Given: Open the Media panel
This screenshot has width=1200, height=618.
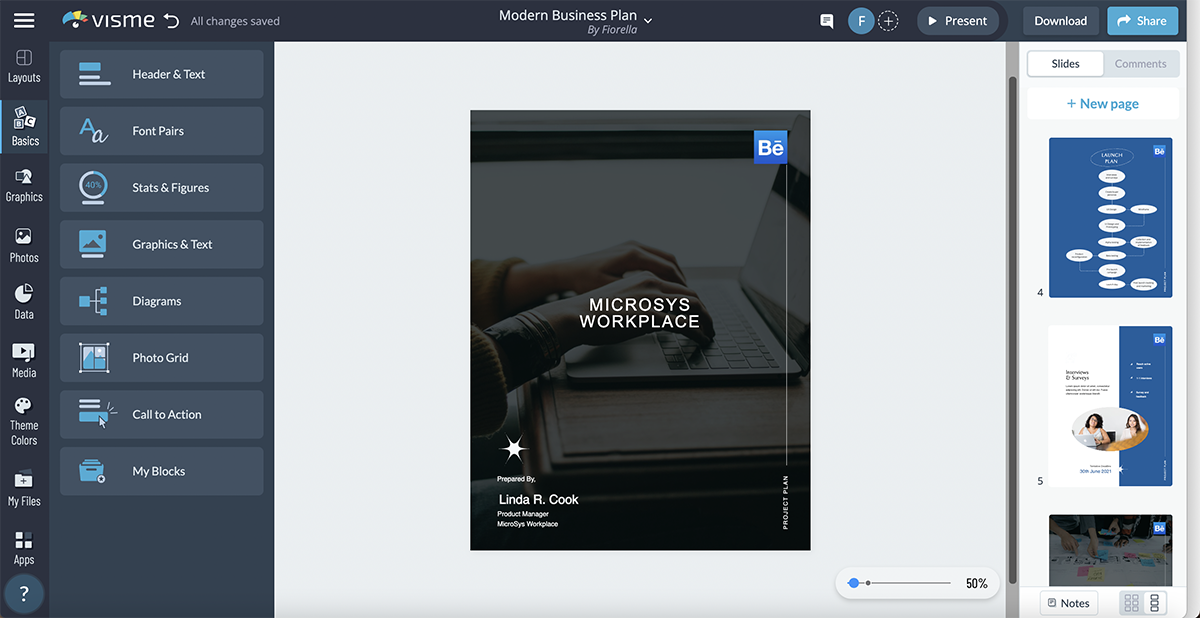Looking at the screenshot, I should [23, 360].
